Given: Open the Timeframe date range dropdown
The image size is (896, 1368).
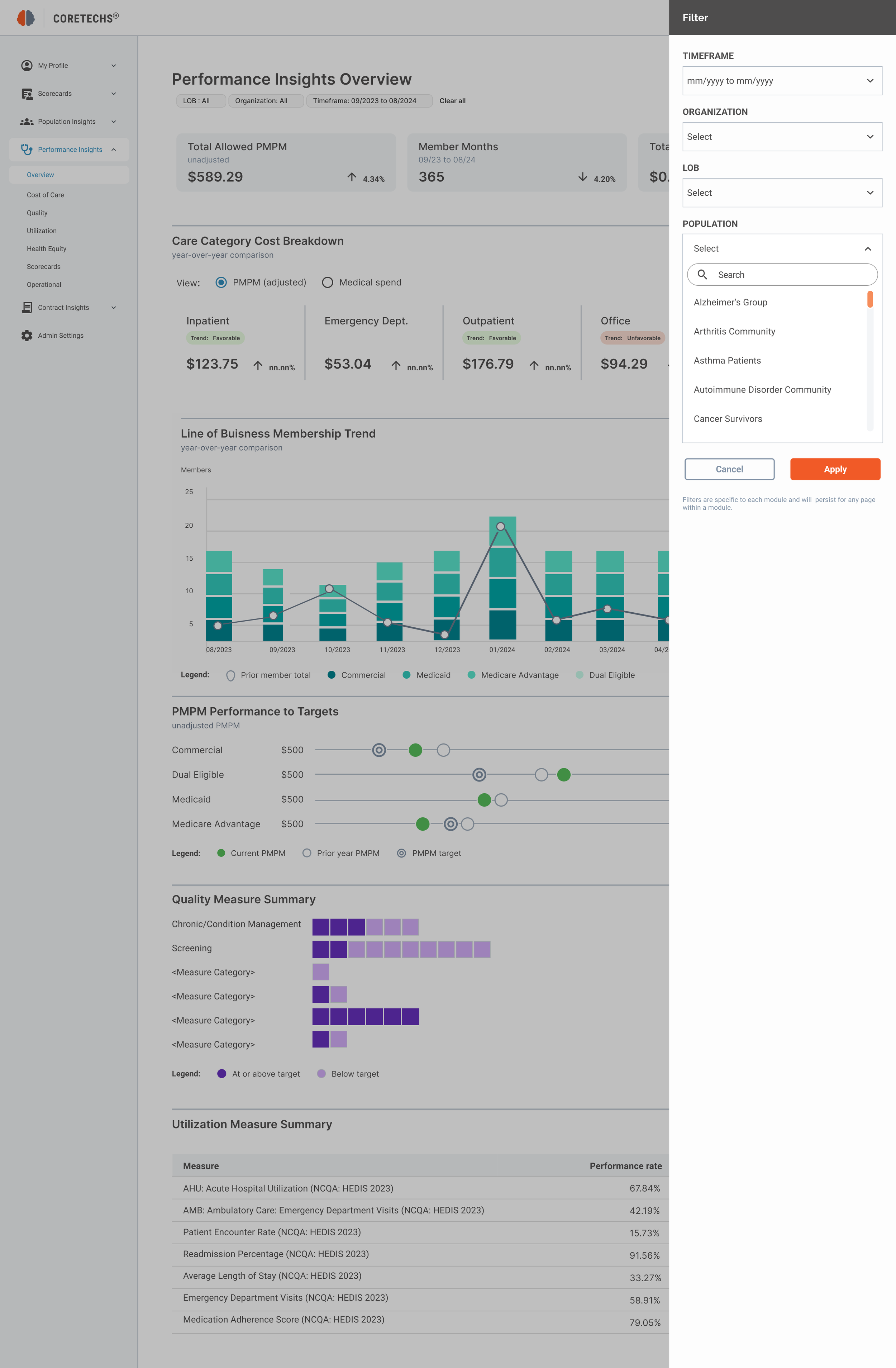Looking at the screenshot, I should (x=782, y=81).
